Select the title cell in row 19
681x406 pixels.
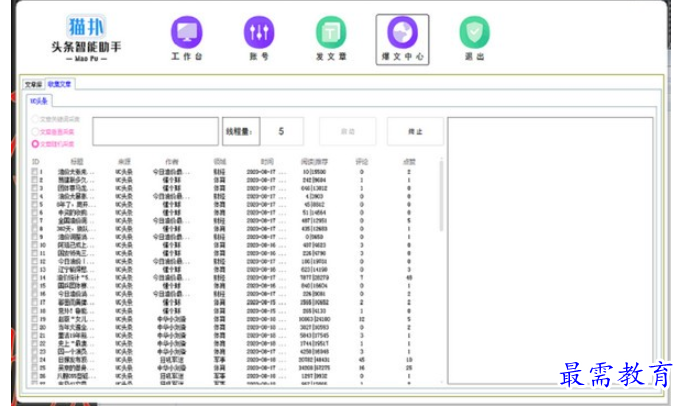76,319
